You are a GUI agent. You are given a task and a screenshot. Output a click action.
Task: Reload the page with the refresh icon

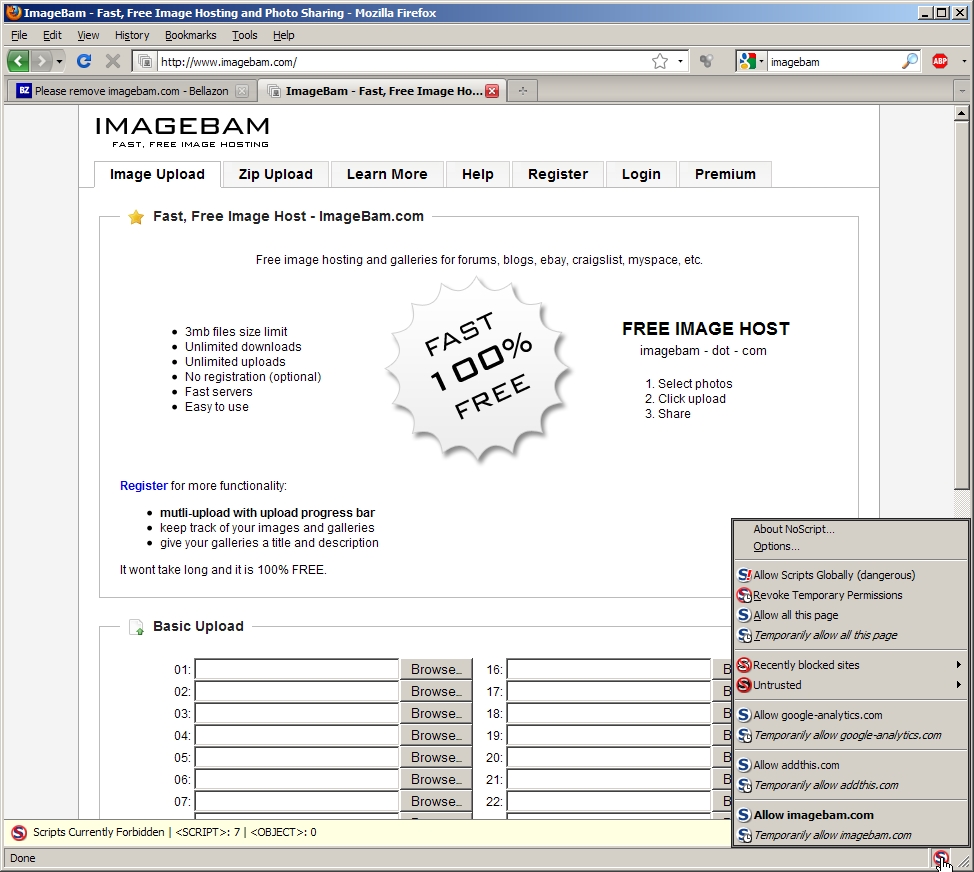pos(84,61)
